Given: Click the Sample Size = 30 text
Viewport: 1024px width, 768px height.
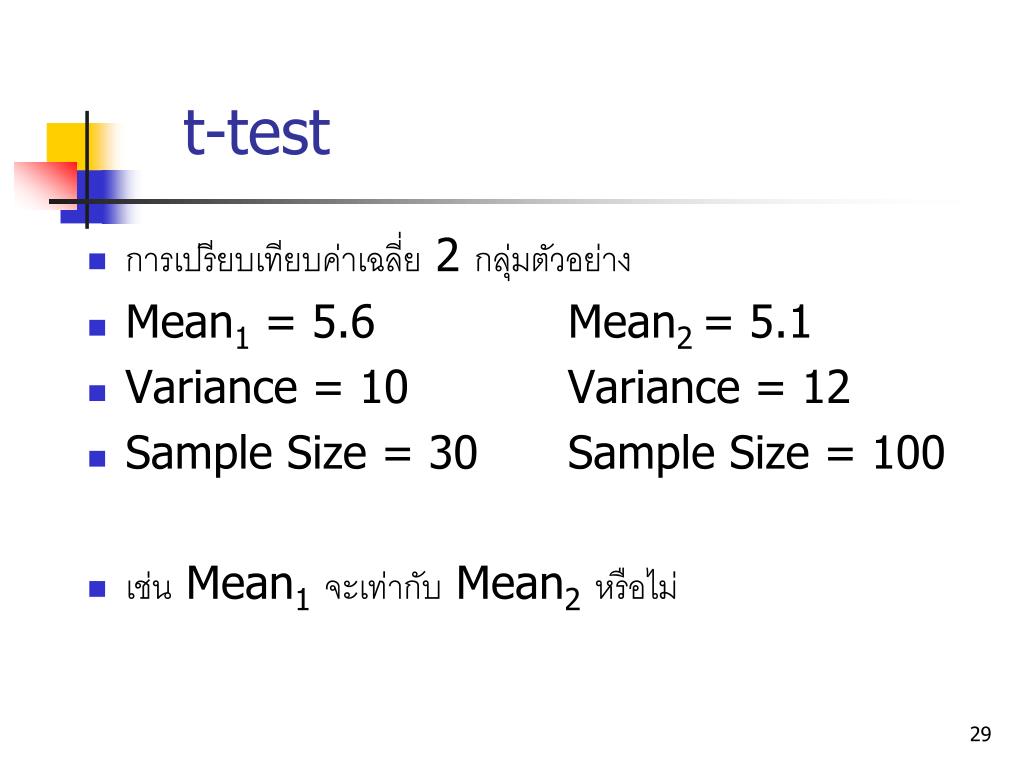Looking at the screenshot, I should [302, 454].
